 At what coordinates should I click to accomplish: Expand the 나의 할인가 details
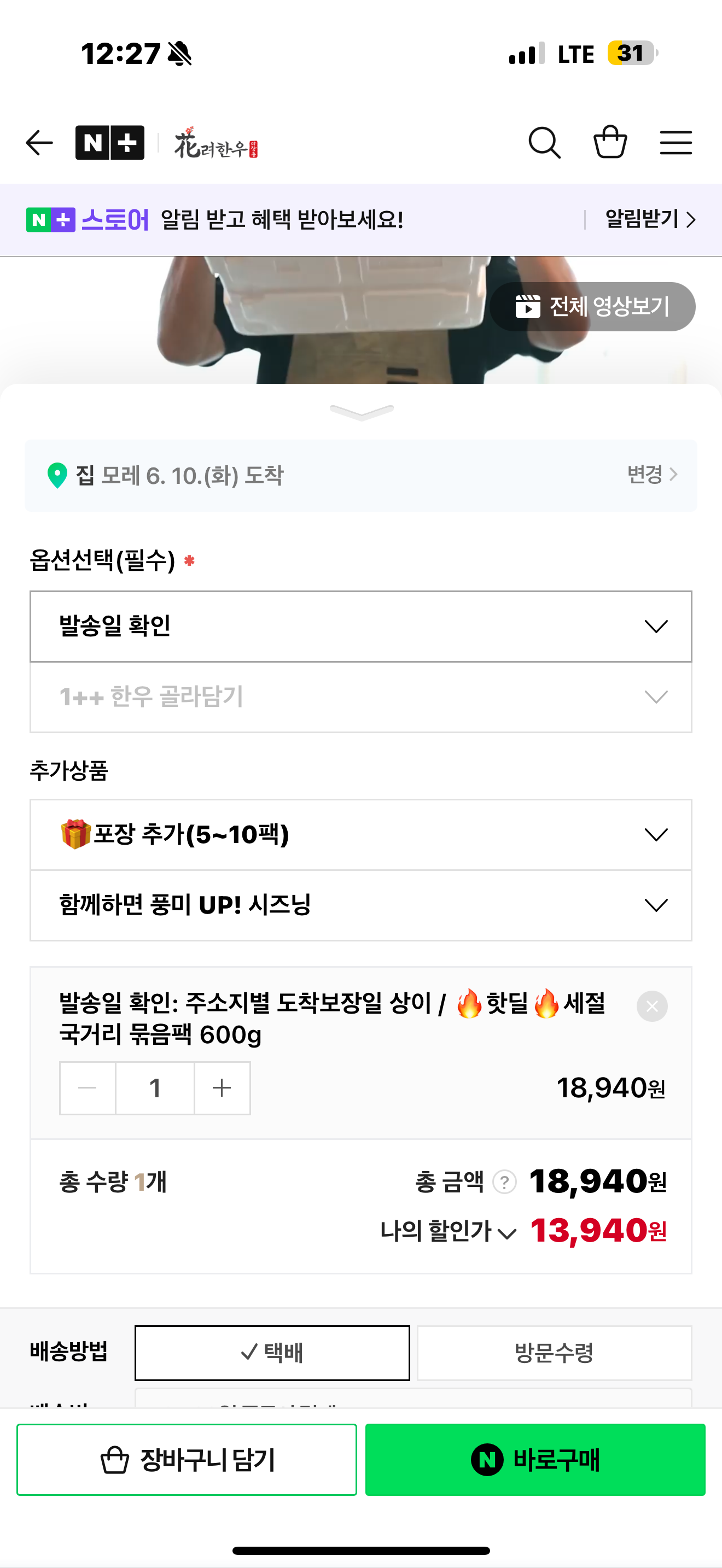click(x=448, y=1231)
